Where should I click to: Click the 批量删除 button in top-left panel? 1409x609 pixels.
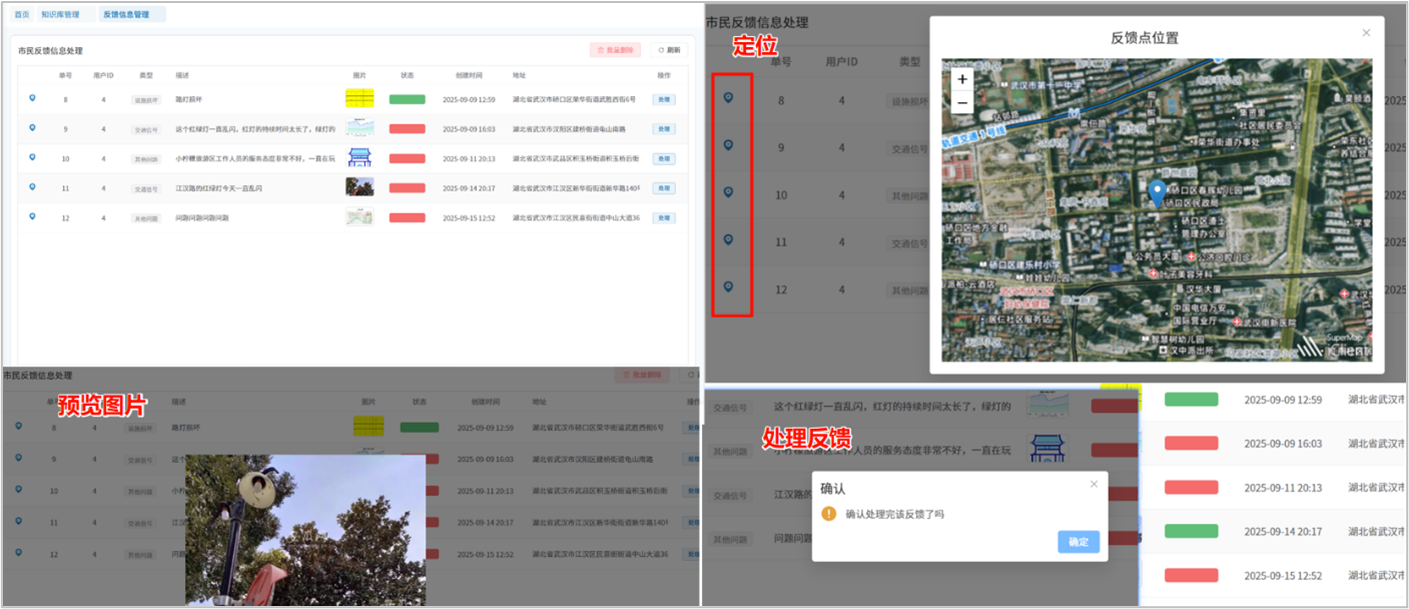click(x=615, y=50)
